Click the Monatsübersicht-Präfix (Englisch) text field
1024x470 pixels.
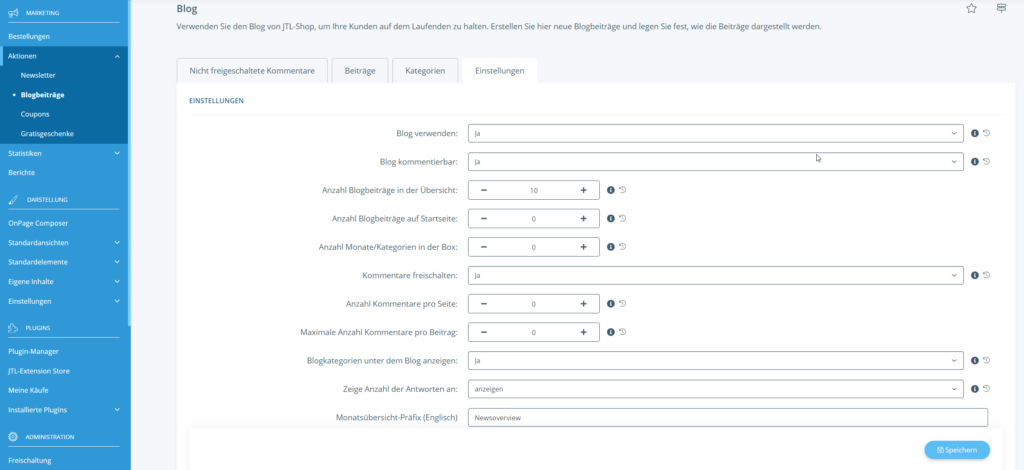tap(727, 418)
